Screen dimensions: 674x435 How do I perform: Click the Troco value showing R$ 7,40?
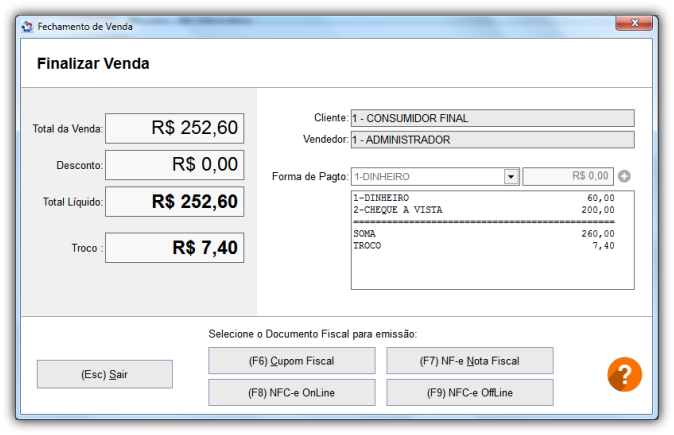tap(174, 248)
